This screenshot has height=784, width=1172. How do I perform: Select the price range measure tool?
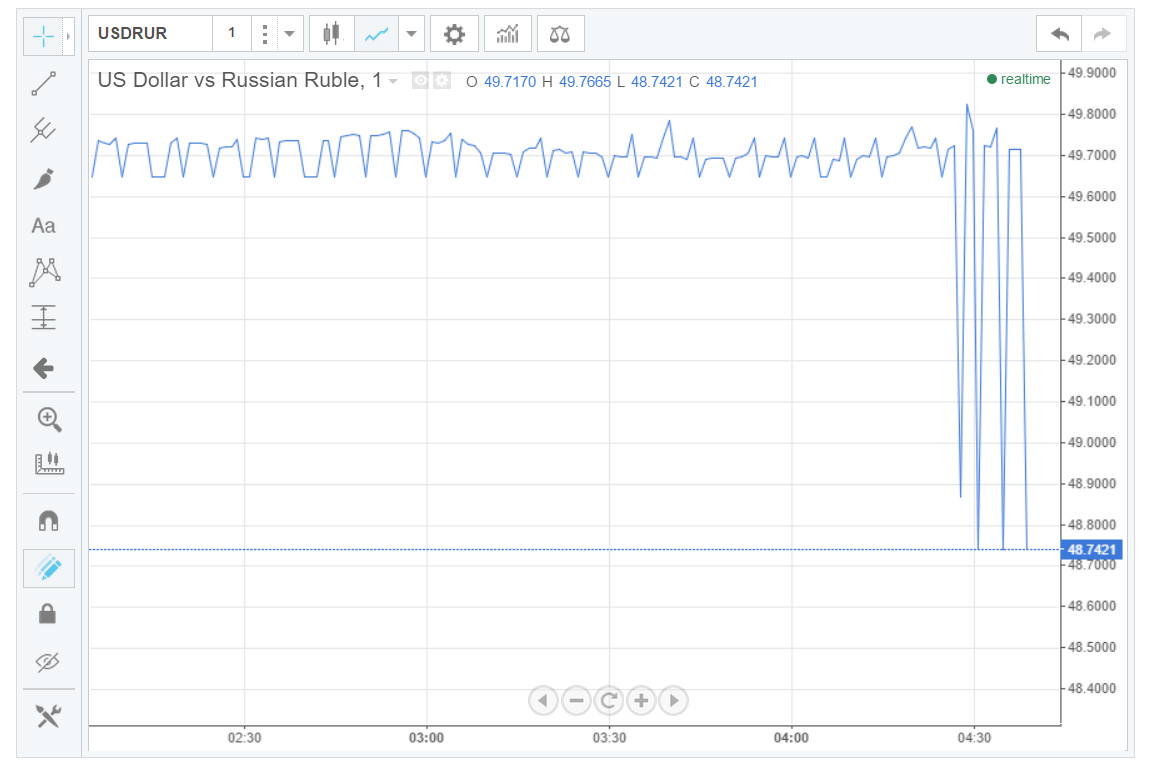click(44, 318)
